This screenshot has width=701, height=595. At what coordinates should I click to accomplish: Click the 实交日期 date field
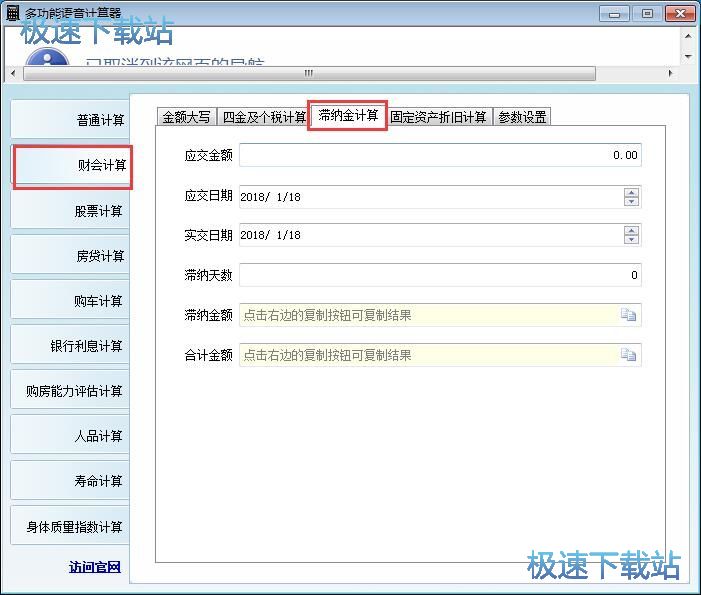(x=440, y=235)
